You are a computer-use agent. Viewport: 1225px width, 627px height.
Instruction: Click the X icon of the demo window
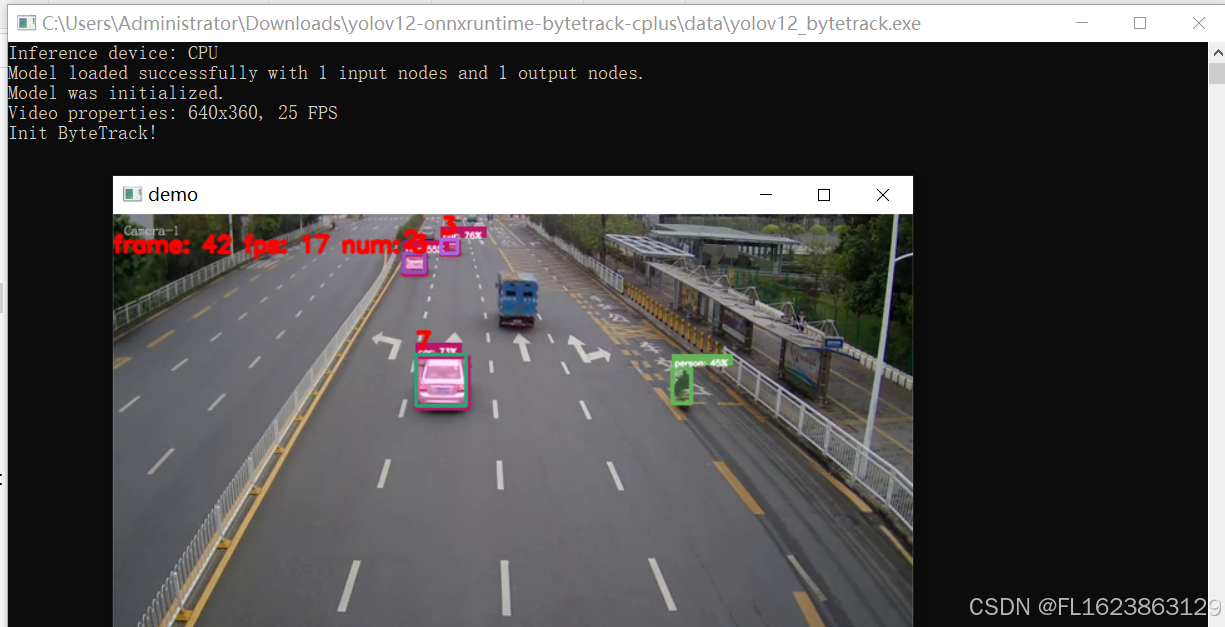point(883,195)
